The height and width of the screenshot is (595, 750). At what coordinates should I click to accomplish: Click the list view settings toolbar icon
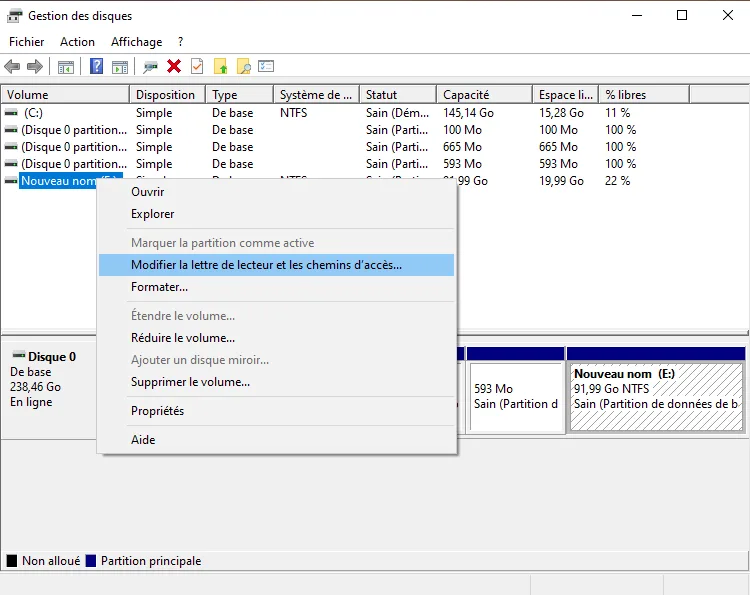pos(266,66)
